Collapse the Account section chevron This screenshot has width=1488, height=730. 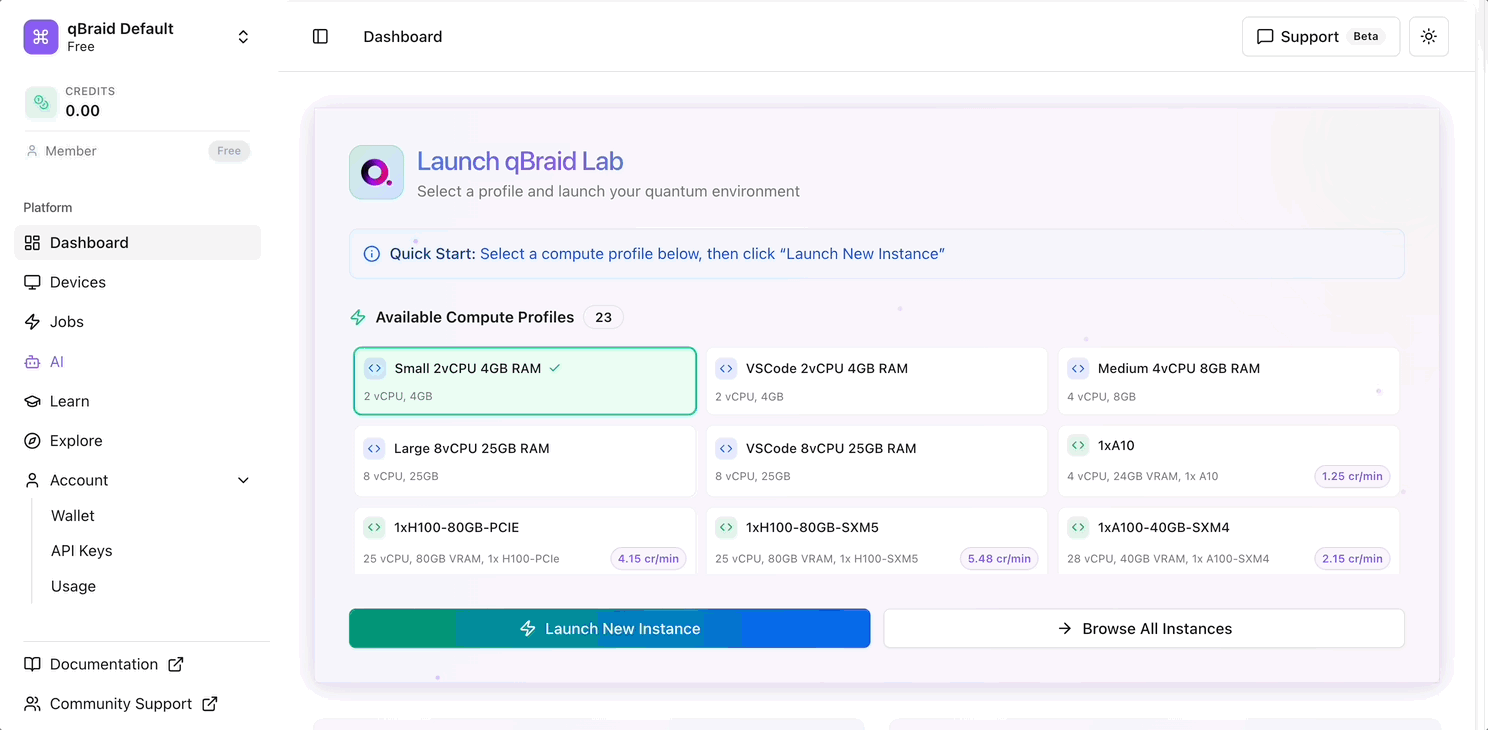243,480
